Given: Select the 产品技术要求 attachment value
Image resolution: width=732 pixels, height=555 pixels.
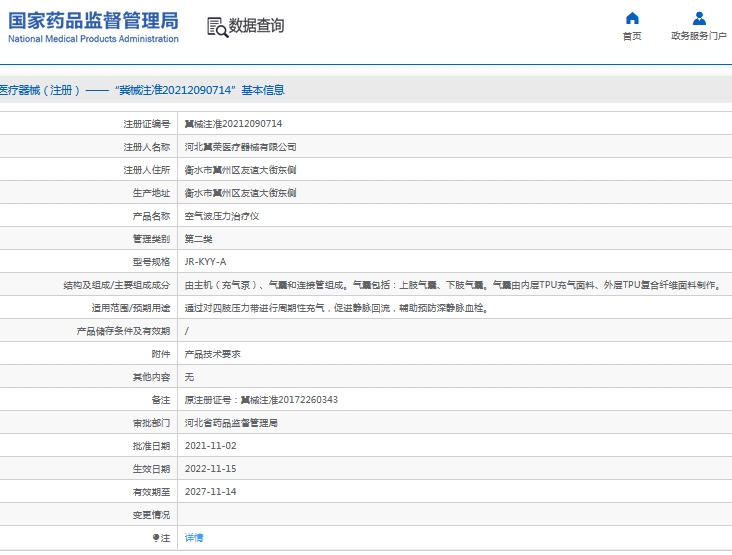Looking at the screenshot, I should pos(212,354).
